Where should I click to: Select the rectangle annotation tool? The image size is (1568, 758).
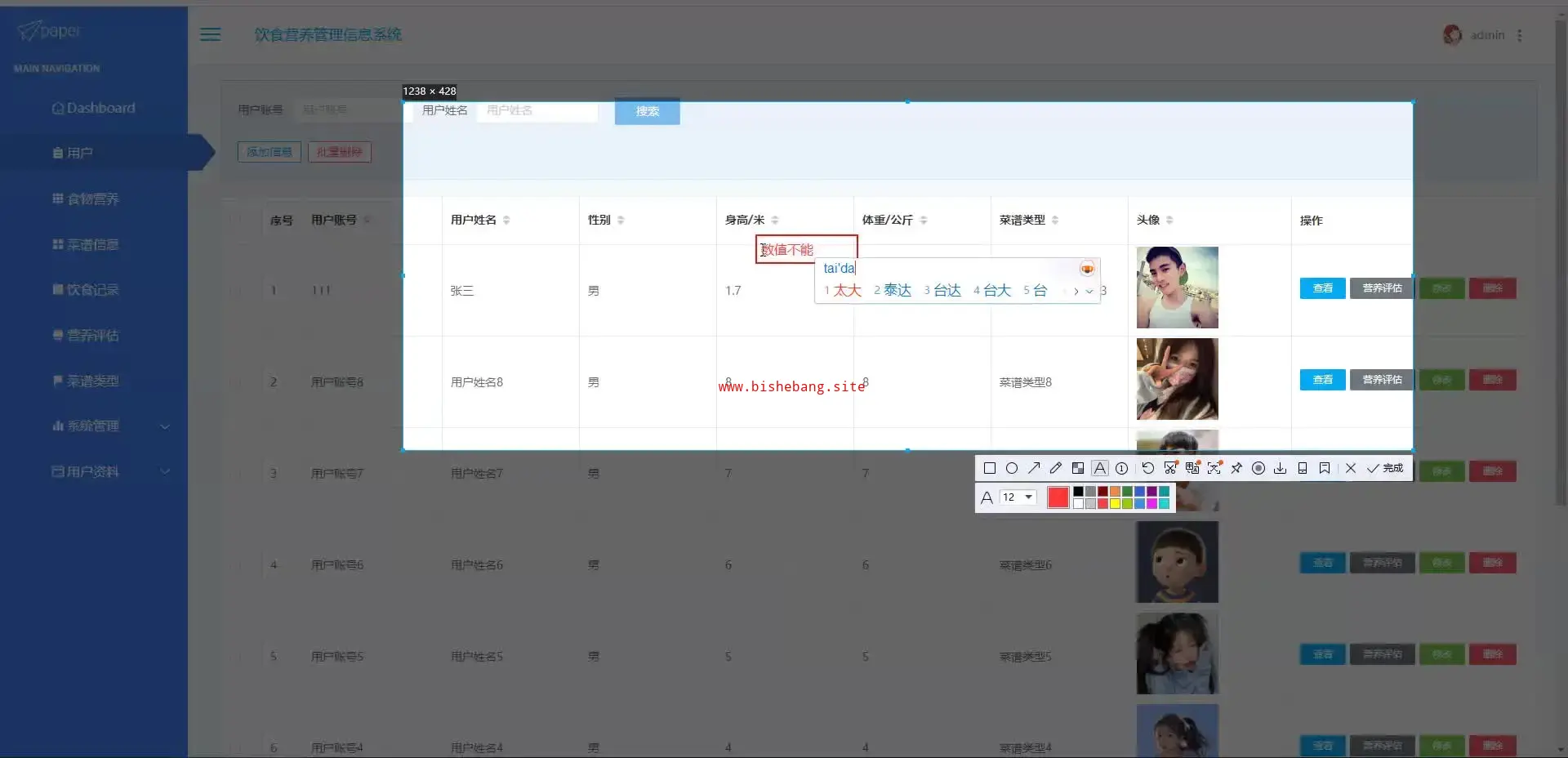coord(989,468)
